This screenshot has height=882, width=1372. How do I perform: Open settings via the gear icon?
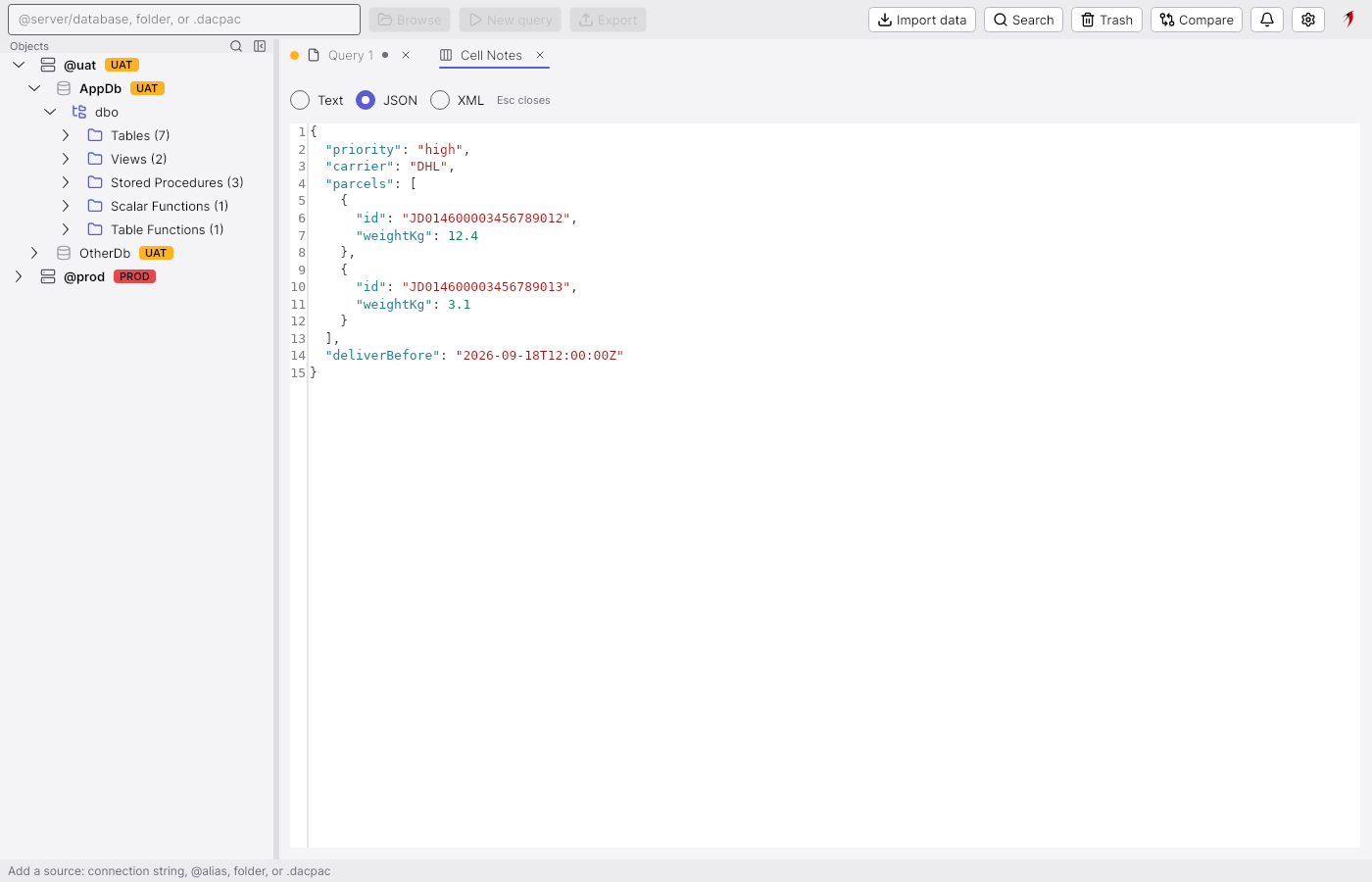[x=1308, y=20]
